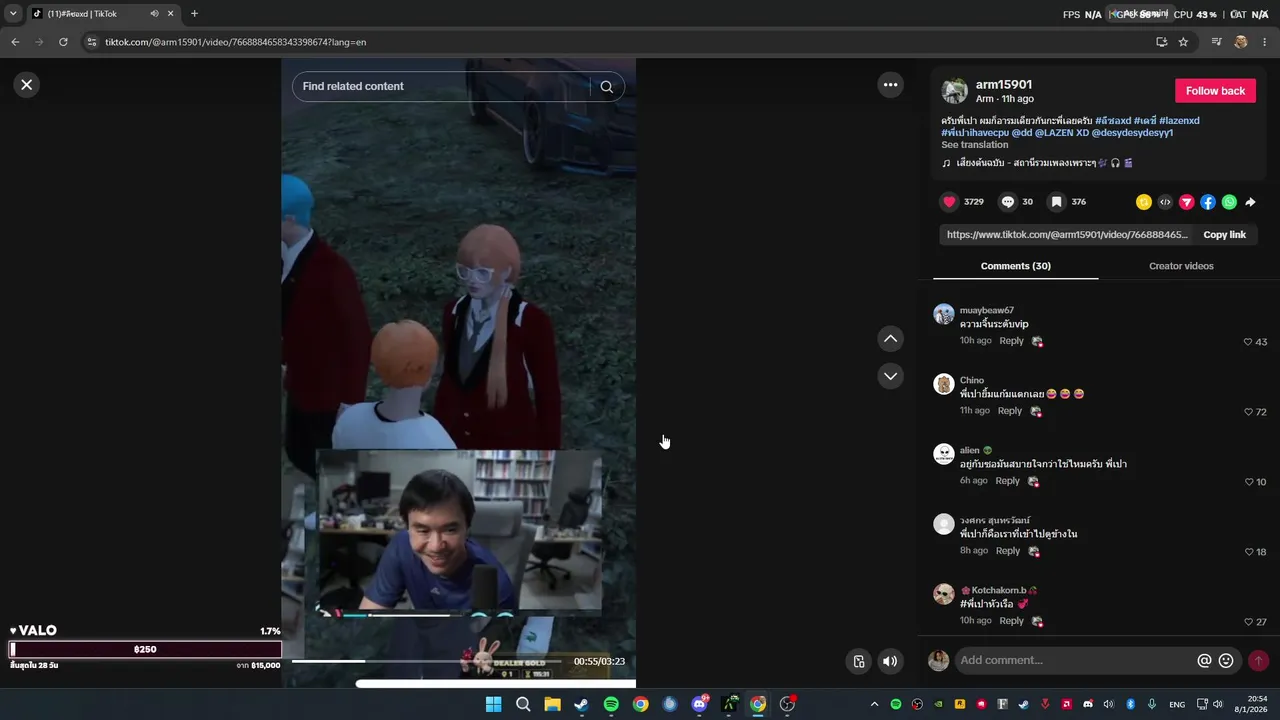Image resolution: width=1280 pixels, height=720 pixels.
Task: Save video with the bookmark icon
Action: [1056, 202]
